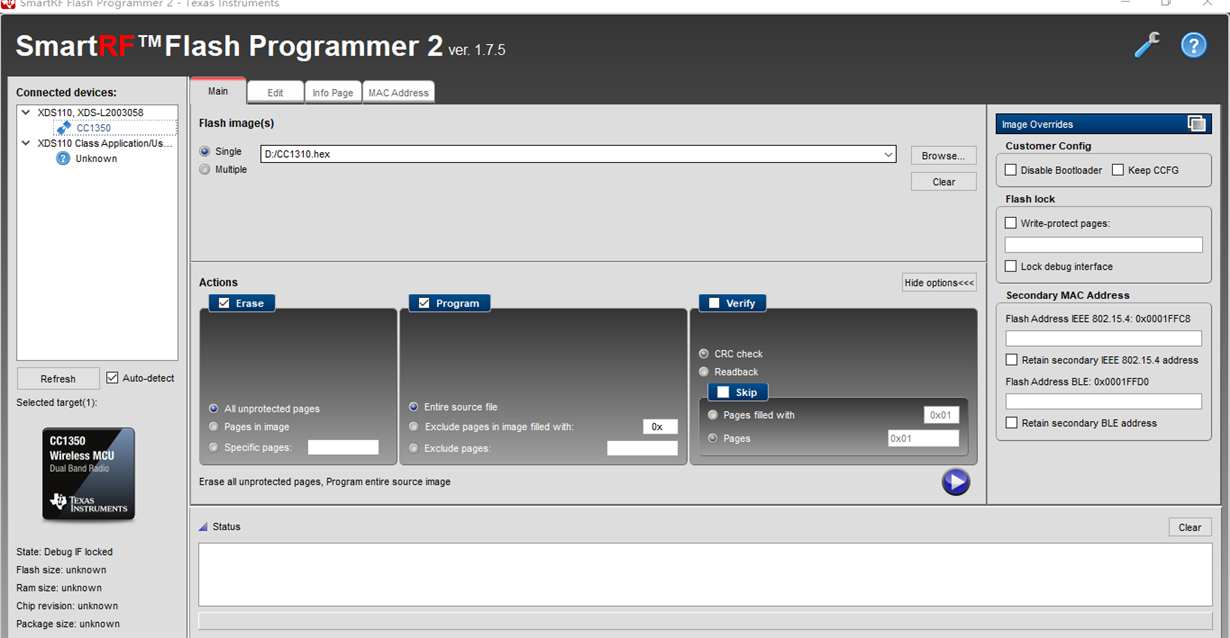Click 'State: Debug IF locked' text
1230x638 pixels.
pos(64,552)
